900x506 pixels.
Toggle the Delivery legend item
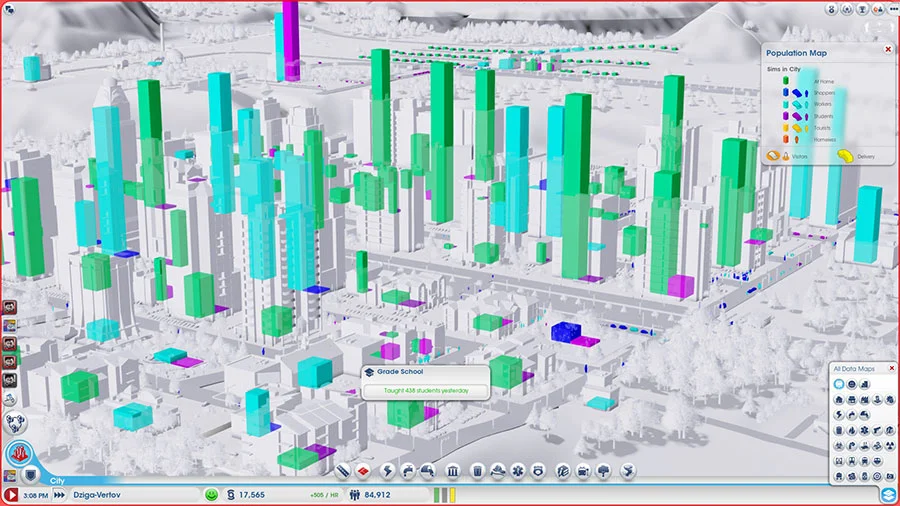tap(856, 156)
